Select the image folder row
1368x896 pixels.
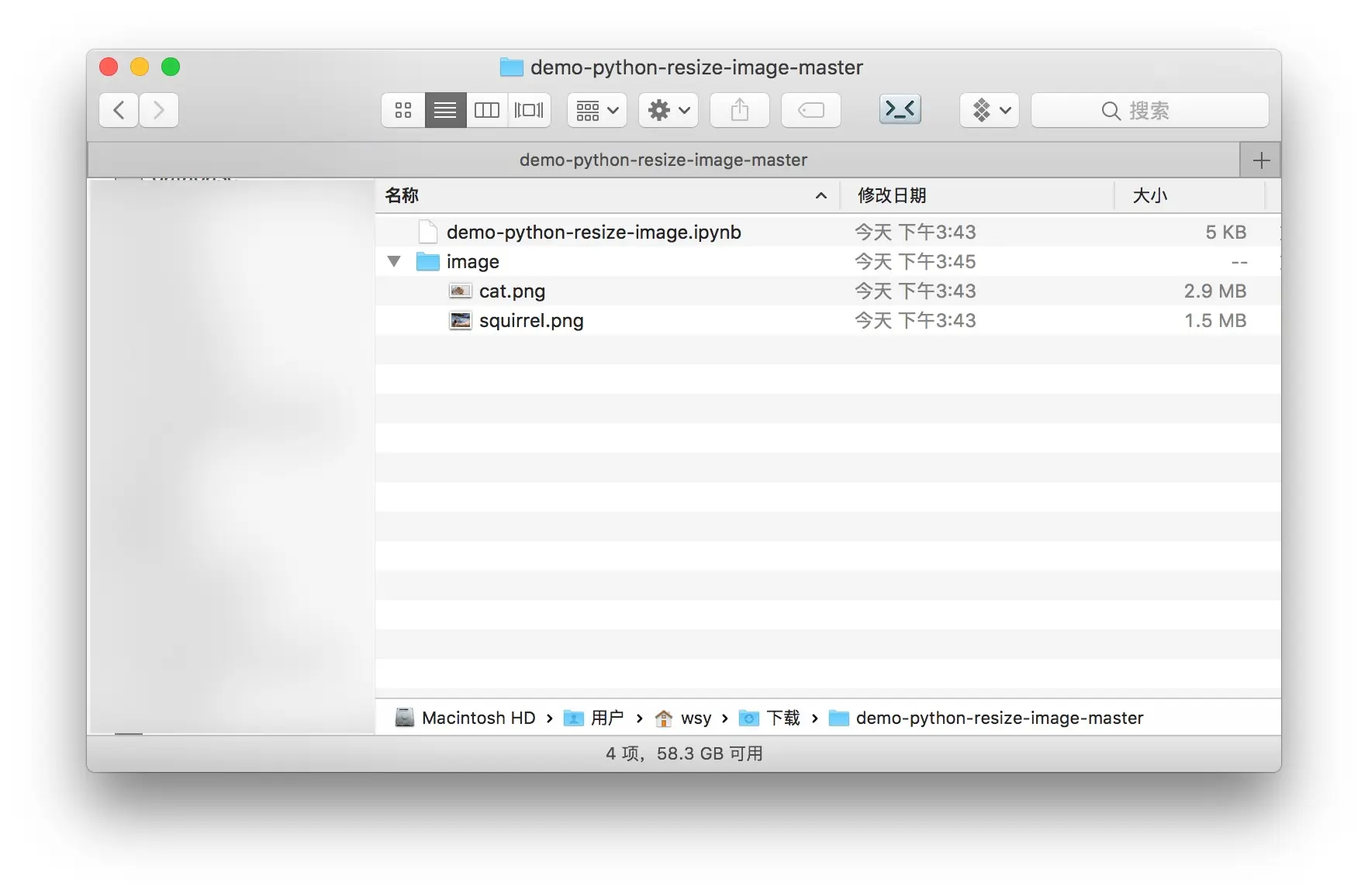[x=827, y=261]
